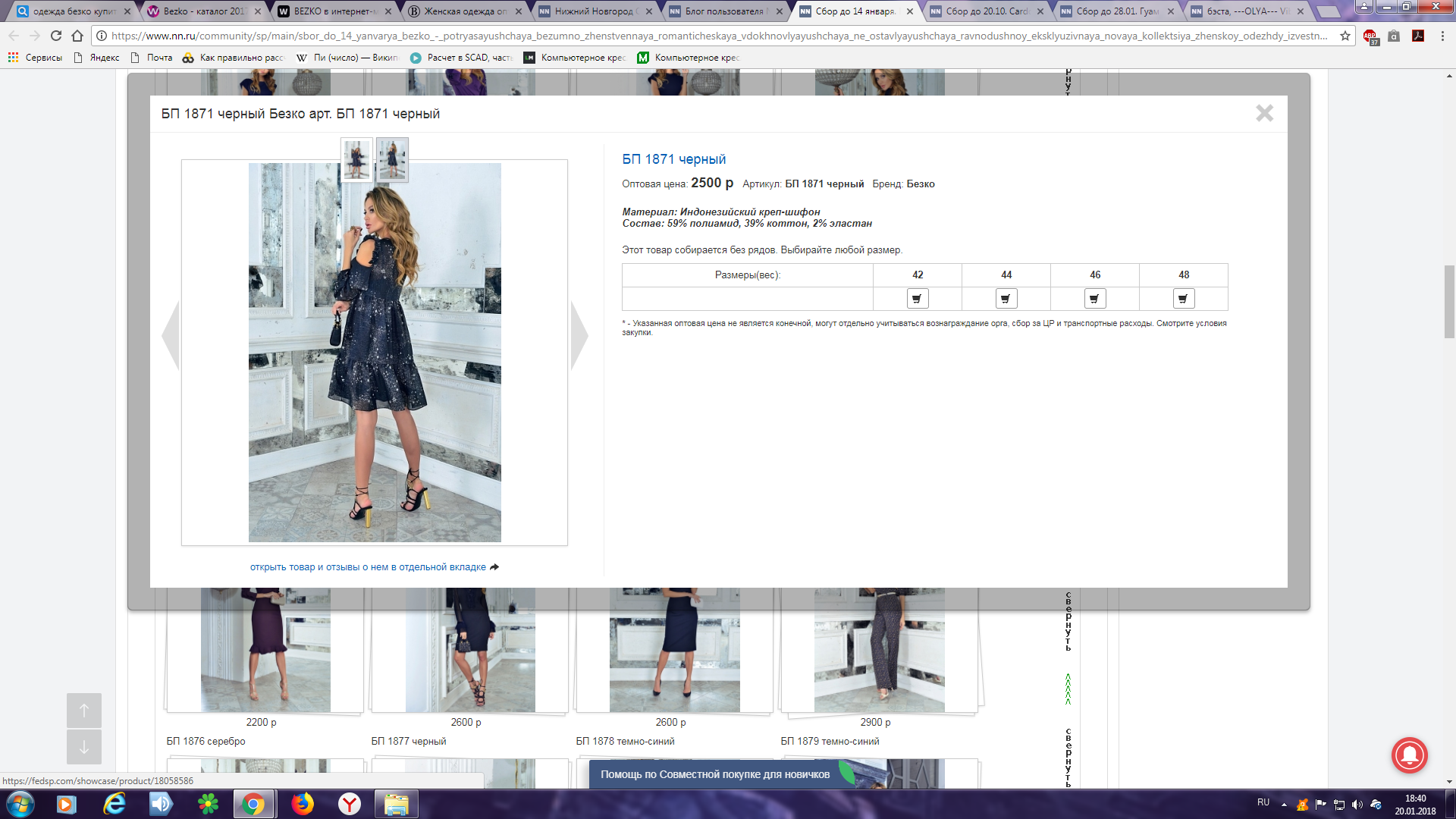Bookmark page with star icon
The image size is (1456, 819).
pyautogui.click(x=1345, y=36)
